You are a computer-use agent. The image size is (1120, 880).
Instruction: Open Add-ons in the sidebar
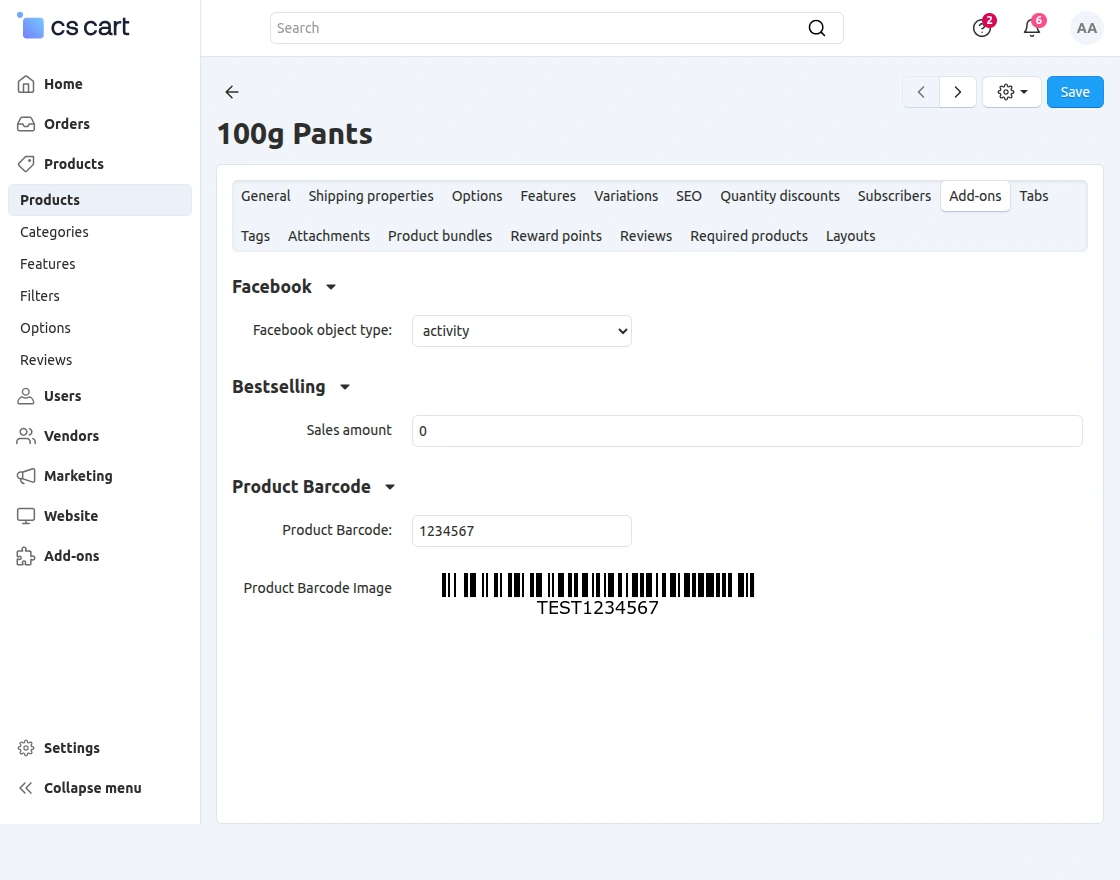click(71, 556)
